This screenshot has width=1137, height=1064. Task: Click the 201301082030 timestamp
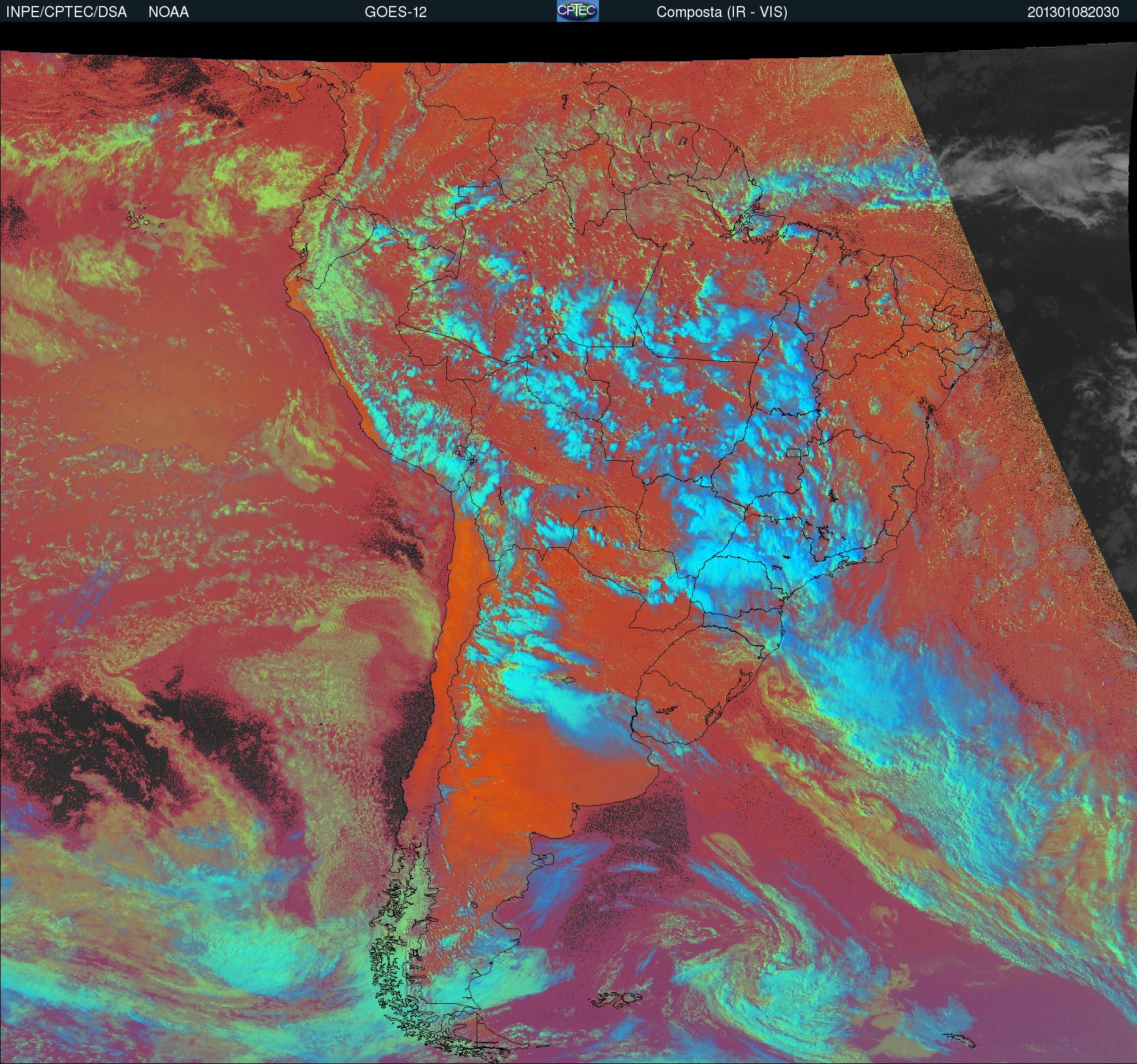(x=1073, y=12)
